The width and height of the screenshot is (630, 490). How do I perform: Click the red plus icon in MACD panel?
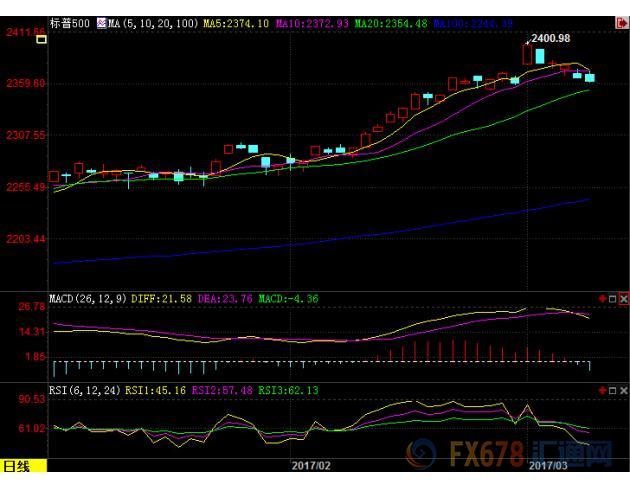point(602,298)
